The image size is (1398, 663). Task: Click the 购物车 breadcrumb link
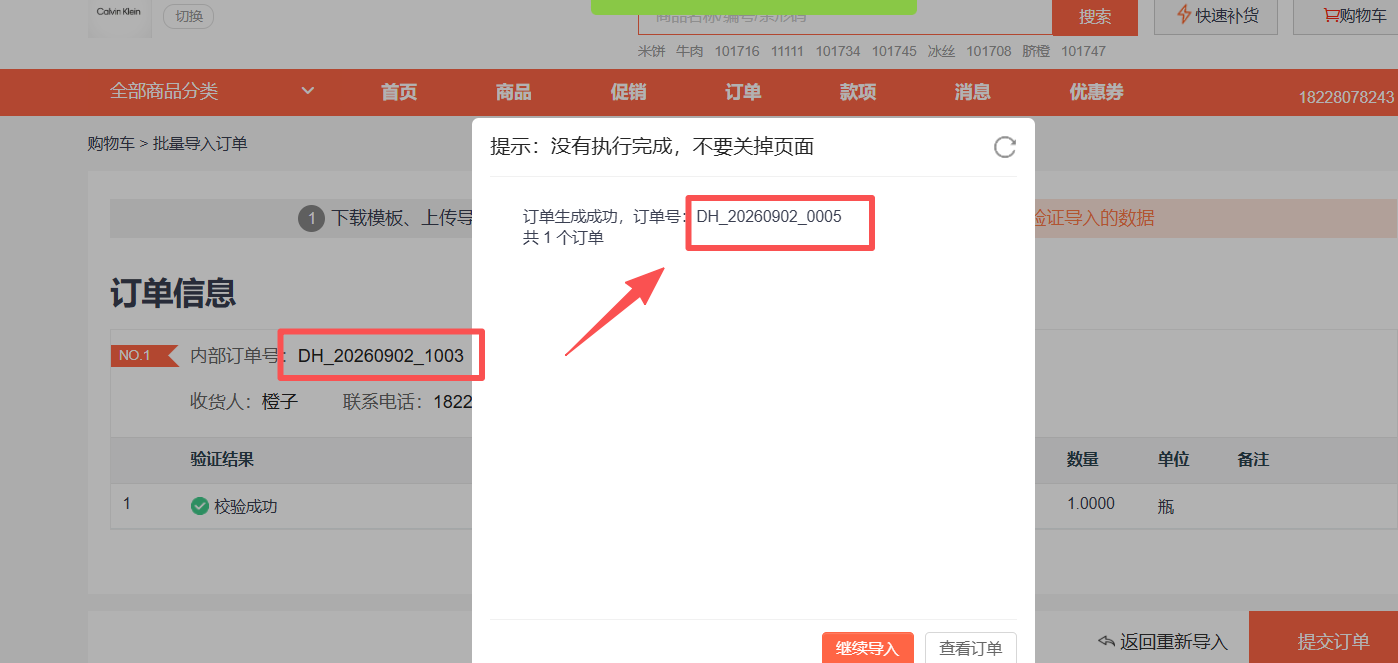pos(111,144)
